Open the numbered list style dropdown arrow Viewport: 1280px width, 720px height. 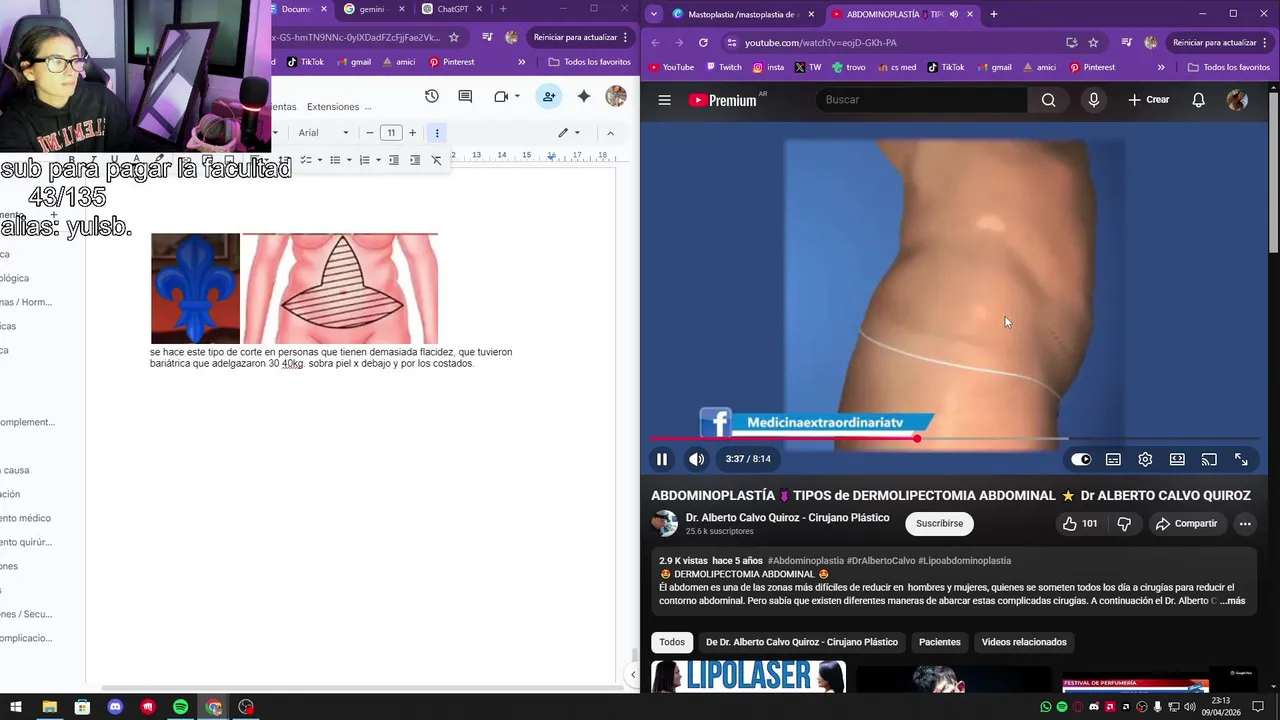[x=378, y=160]
